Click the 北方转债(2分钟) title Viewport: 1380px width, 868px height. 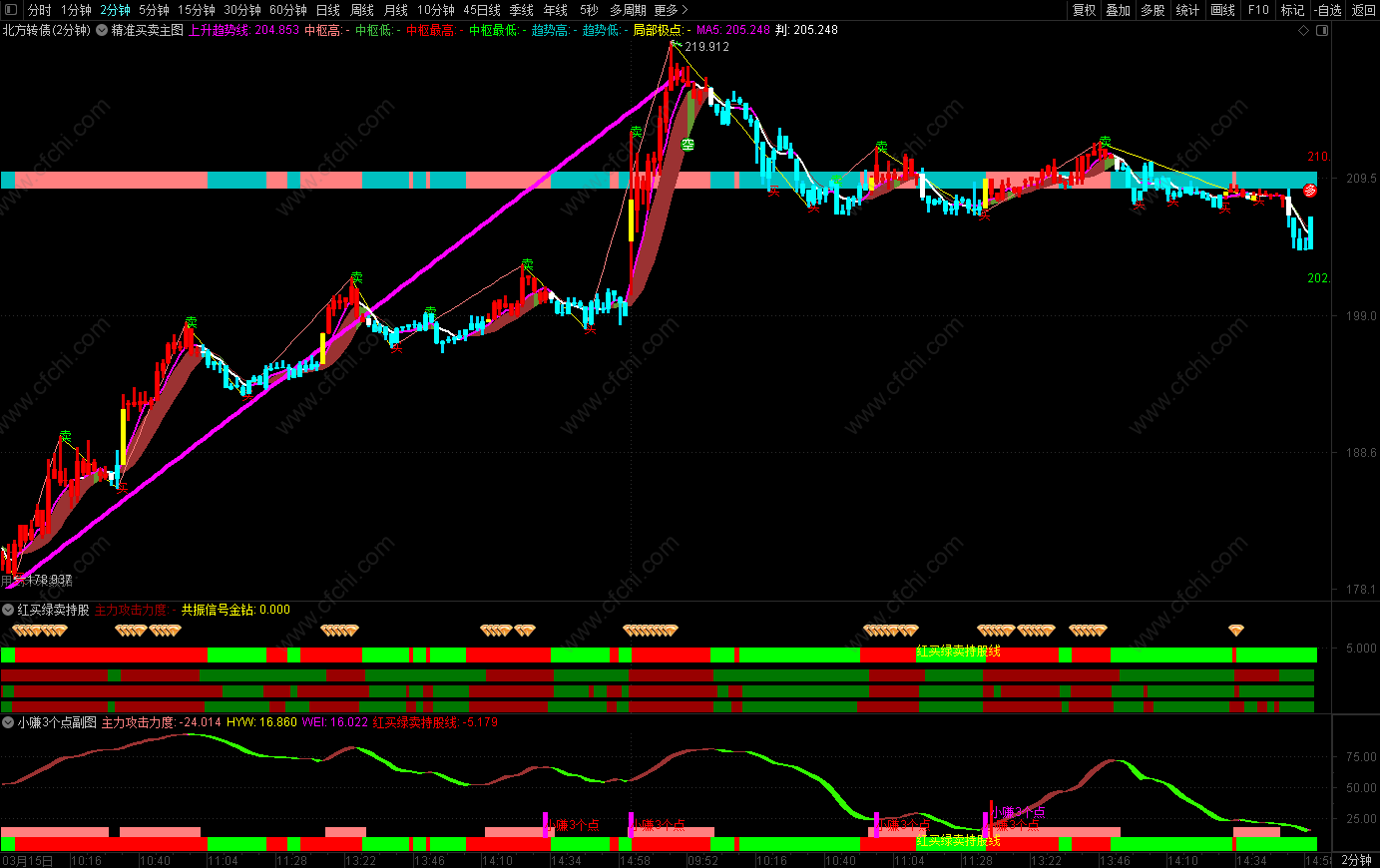[46, 30]
